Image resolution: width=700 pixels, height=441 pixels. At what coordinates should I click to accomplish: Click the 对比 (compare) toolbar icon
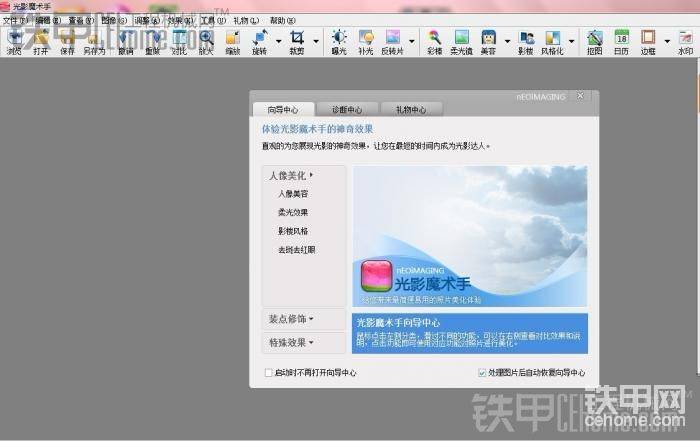[x=179, y=42]
